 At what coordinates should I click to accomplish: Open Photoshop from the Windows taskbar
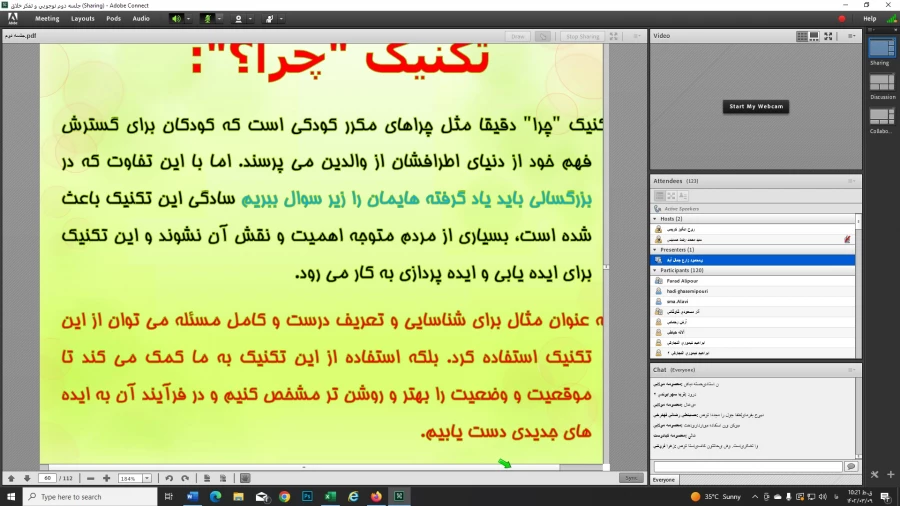click(x=307, y=496)
